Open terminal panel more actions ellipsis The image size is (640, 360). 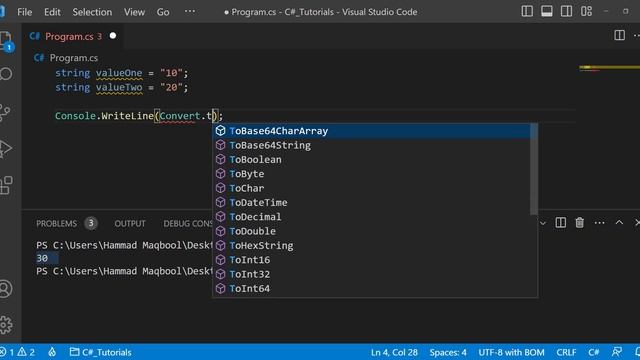coord(599,223)
